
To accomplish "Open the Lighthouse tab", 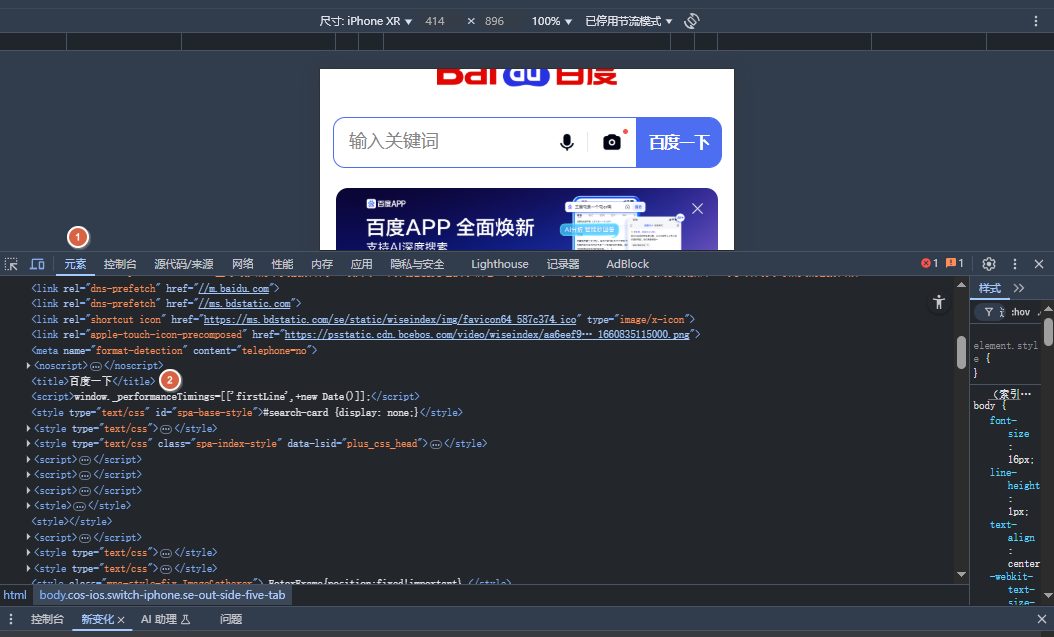I will 499,264.
